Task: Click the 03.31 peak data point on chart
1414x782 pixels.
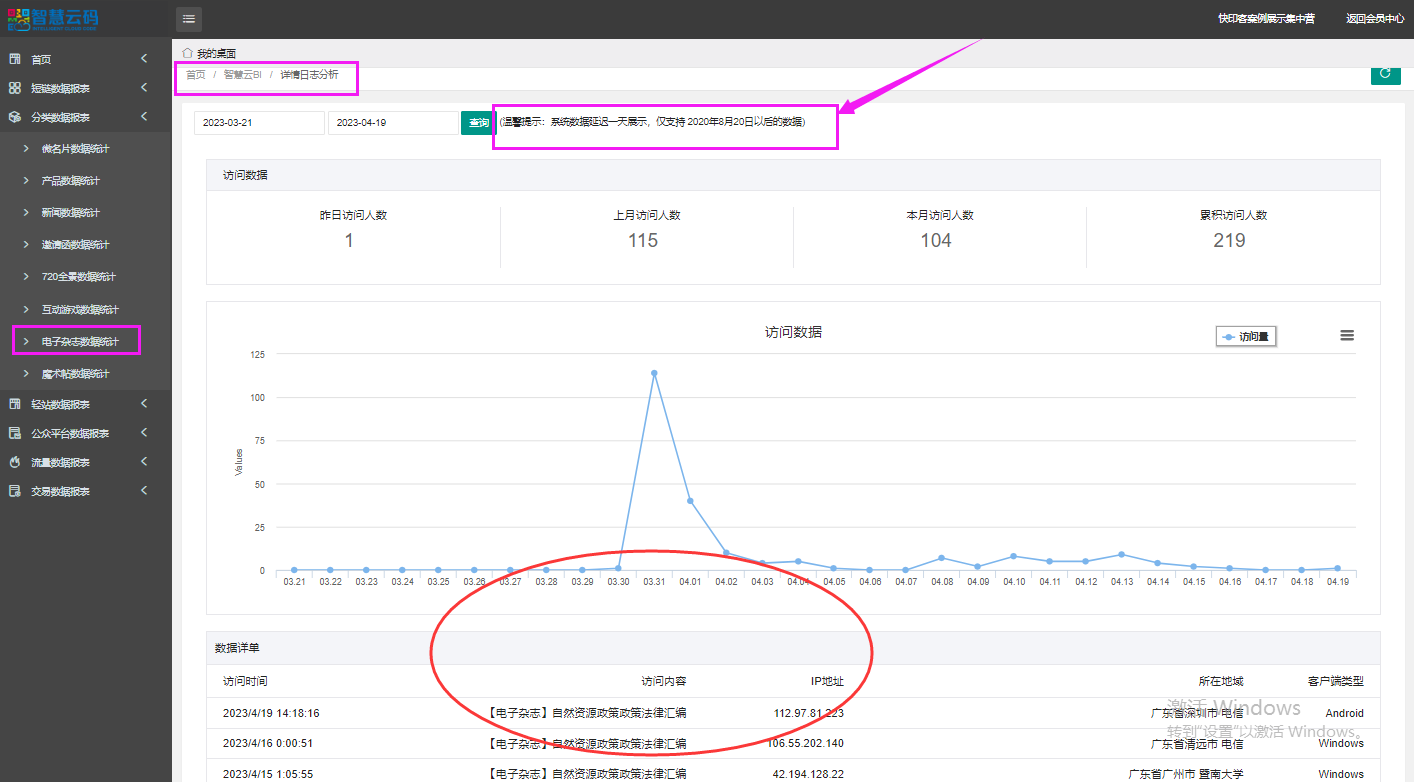Action: click(654, 373)
